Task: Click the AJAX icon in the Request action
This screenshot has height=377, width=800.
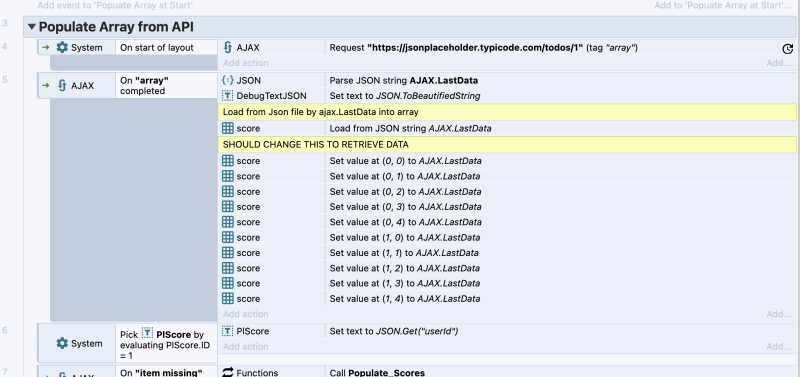Action: coord(228,47)
